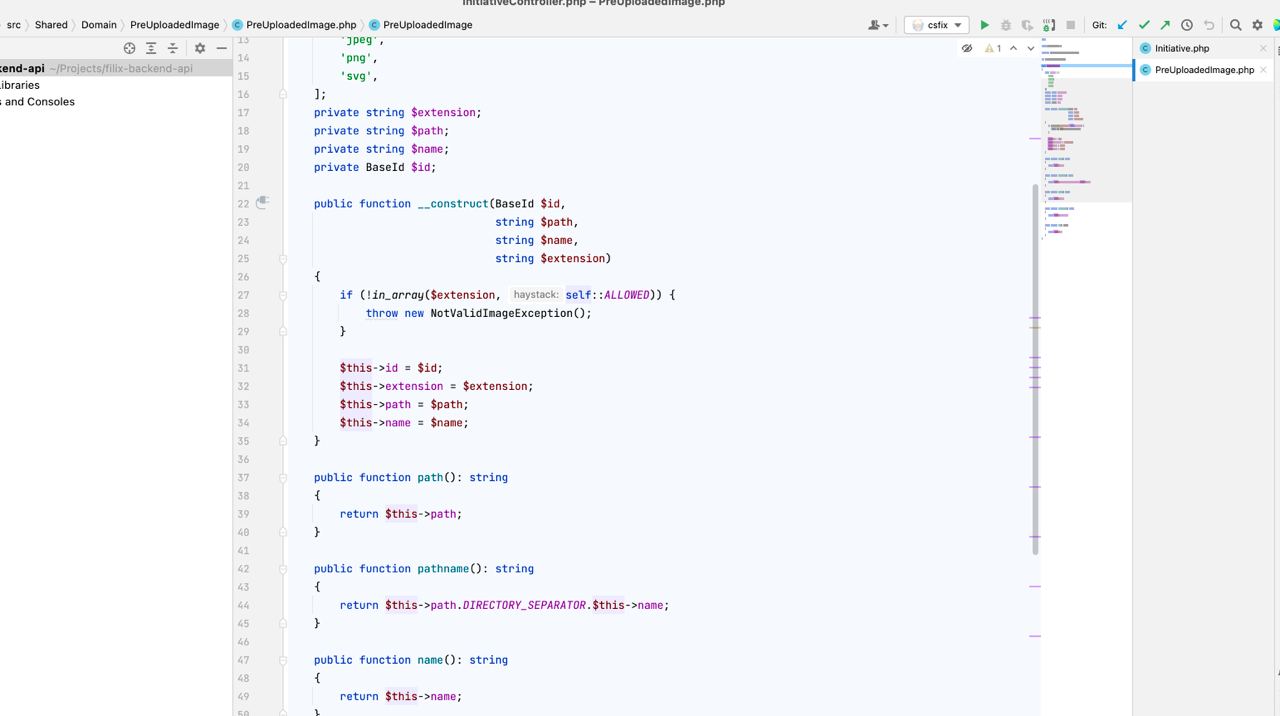Click the code minimap preview
This screenshot has width=1280, height=716.
point(1086,140)
